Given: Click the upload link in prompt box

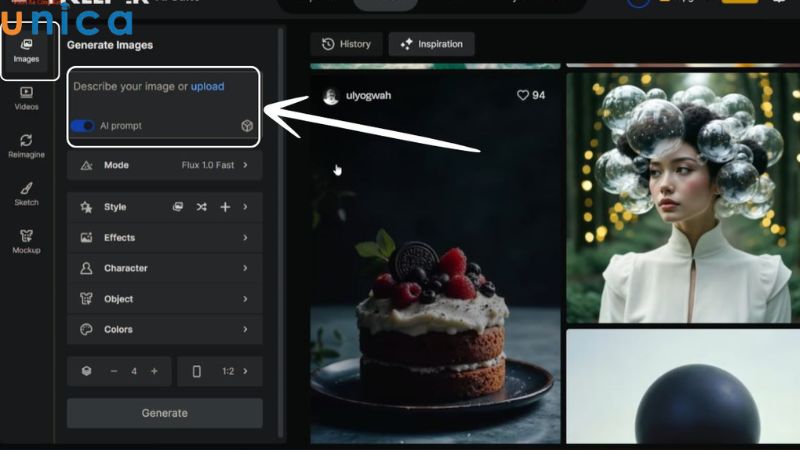Looking at the screenshot, I should (x=207, y=87).
